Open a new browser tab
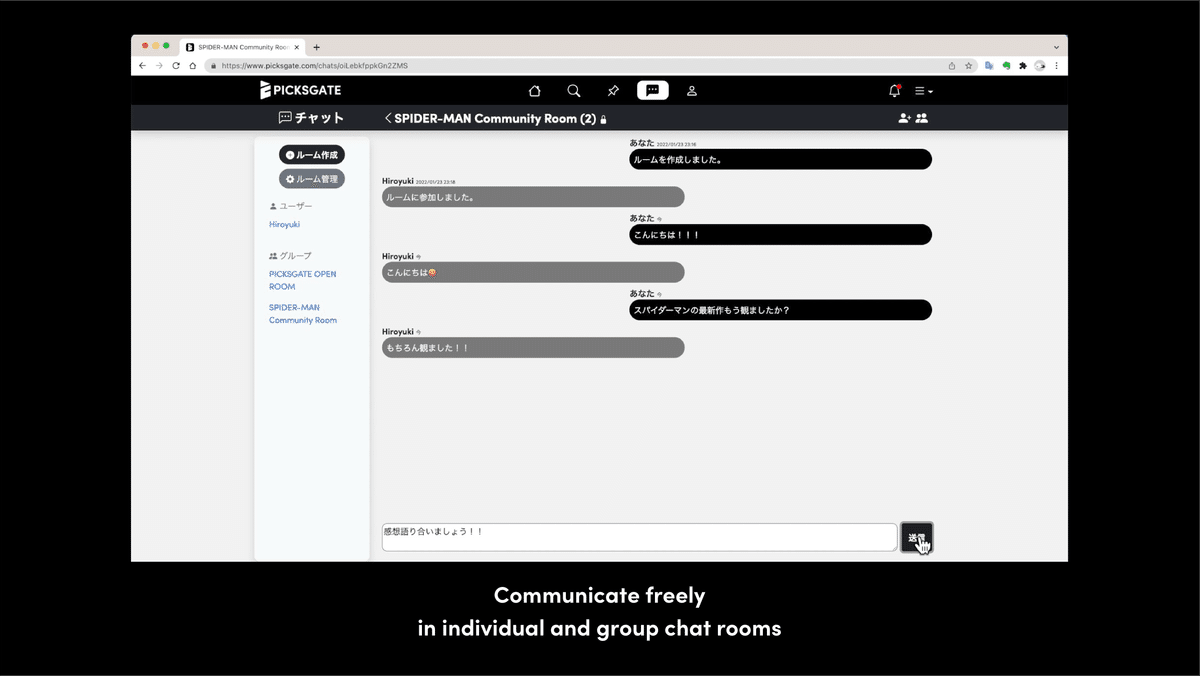Screen dimensions: 1200x676 point(317,47)
